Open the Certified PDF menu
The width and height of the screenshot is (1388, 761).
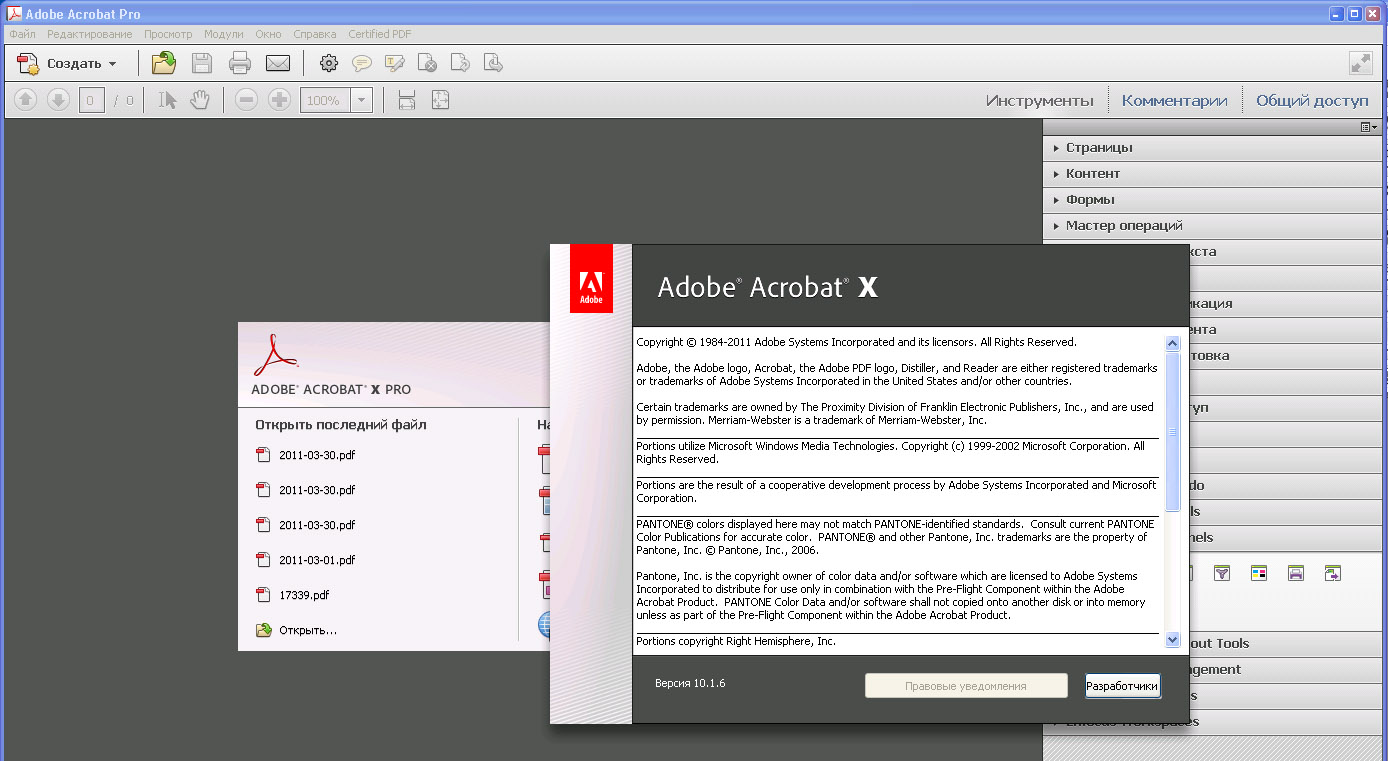point(380,34)
